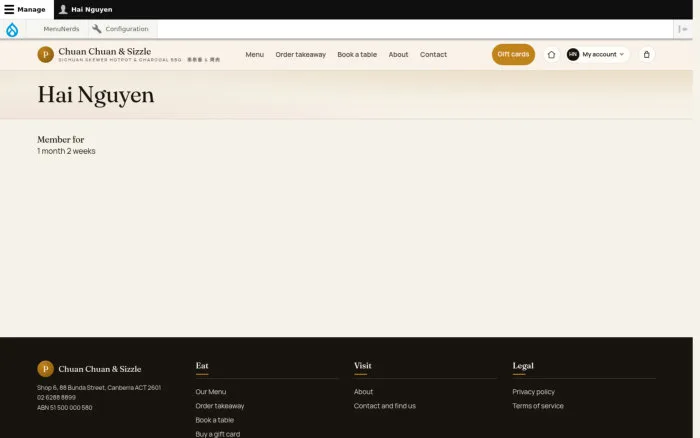Click the Shop 6, 88 Bunda Street address text
Screen dimensions: 700x438
click(x=99, y=388)
